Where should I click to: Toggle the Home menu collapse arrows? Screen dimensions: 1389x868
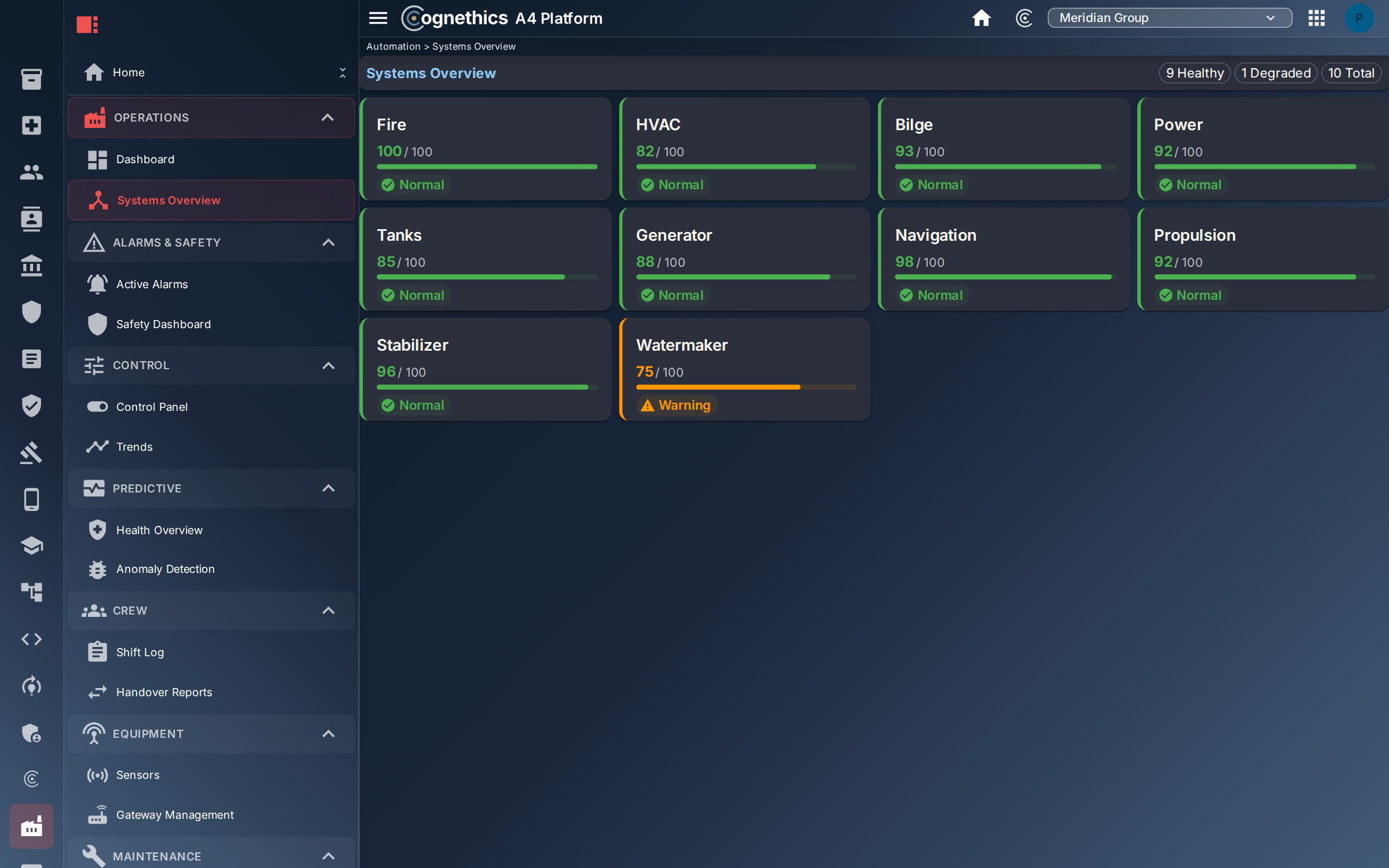[x=343, y=72]
